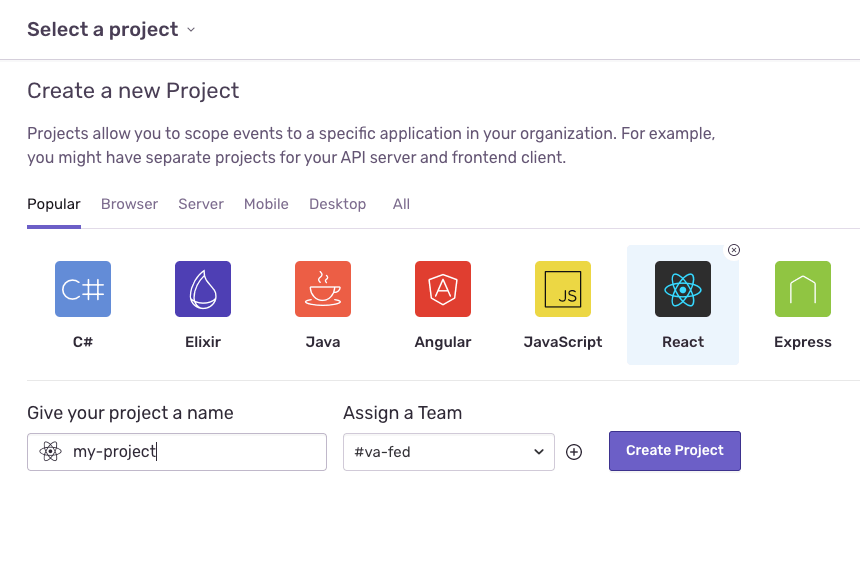This screenshot has width=860, height=578.
Task: Click the Create Project button
Action: coord(675,451)
